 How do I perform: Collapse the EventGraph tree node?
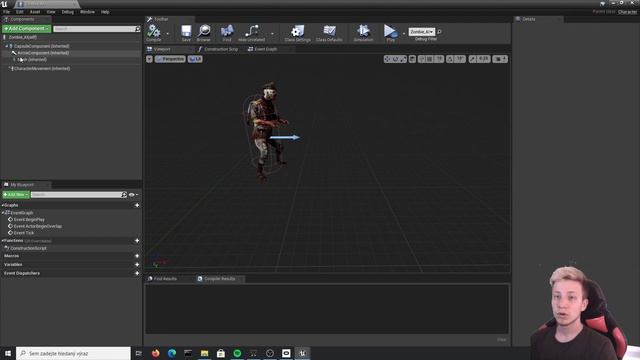3,213
